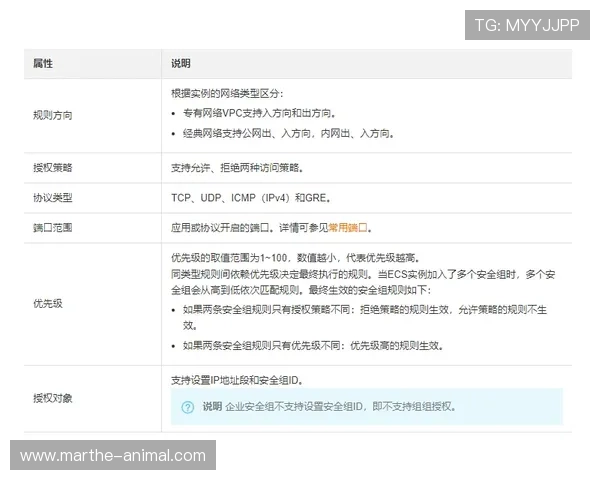Viewport: 600px width, 480px height.
Task: Select text 支持允许、拒绝两种访问策略
Action: (237, 168)
